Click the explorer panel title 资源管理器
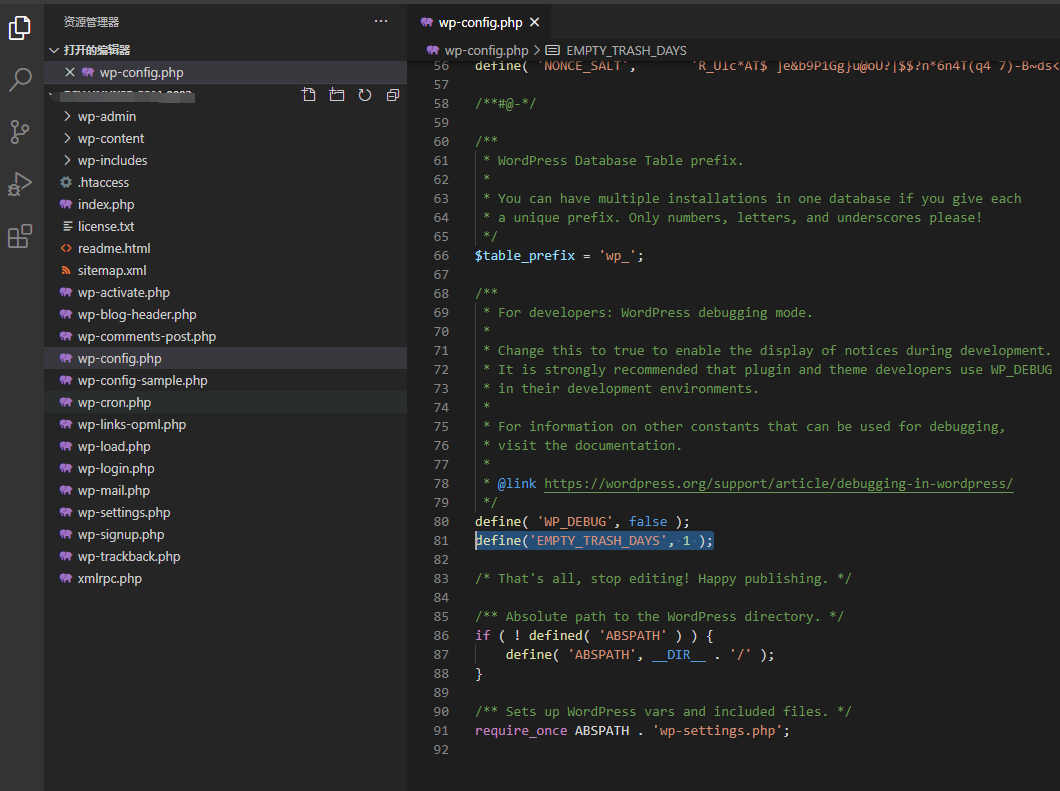This screenshot has height=791, width=1060. pos(91,22)
